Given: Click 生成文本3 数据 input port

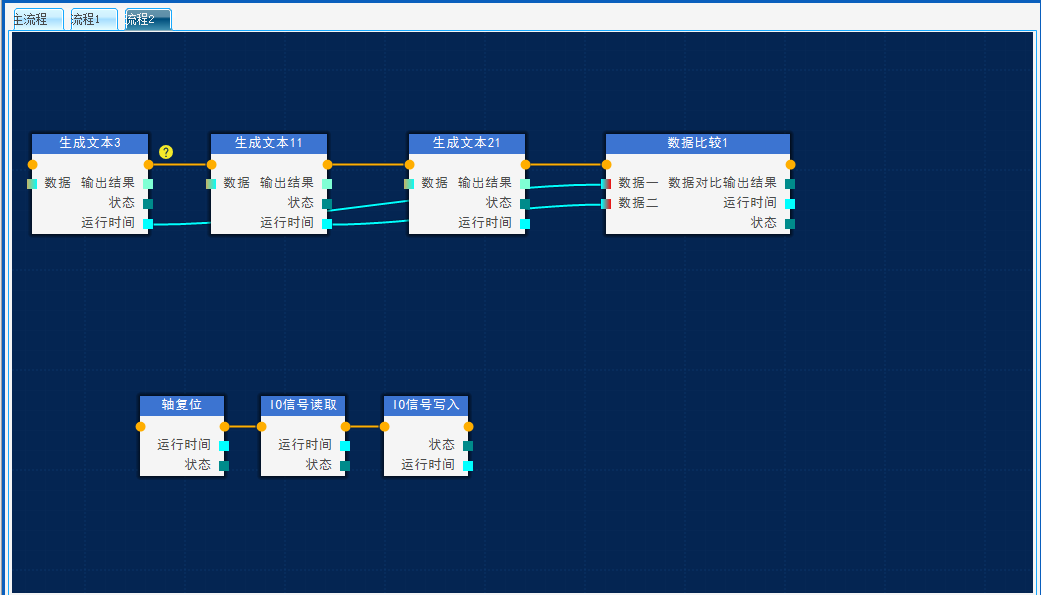Looking at the screenshot, I should 32,184.
